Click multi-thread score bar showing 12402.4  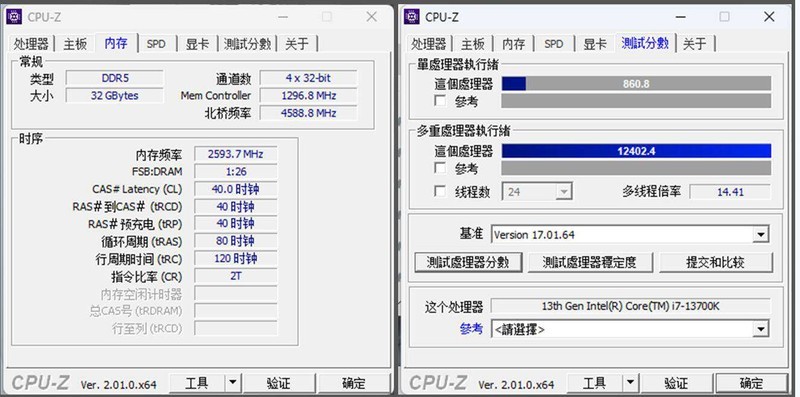pyautogui.click(x=636, y=151)
